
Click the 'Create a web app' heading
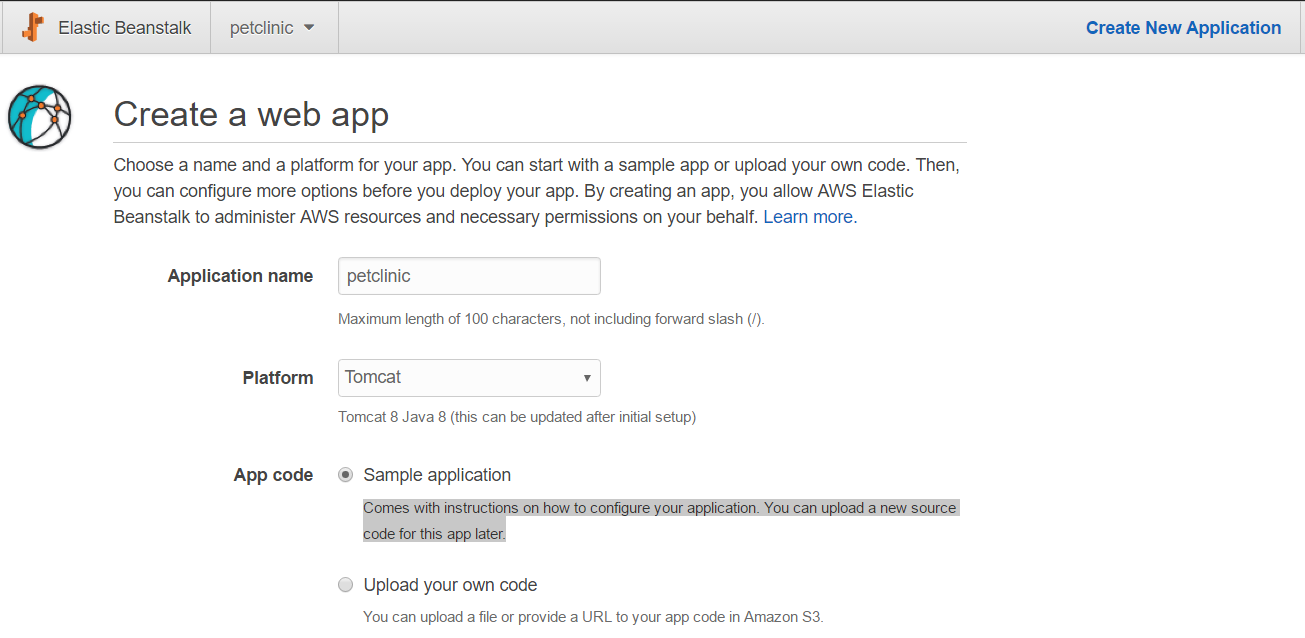coord(251,114)
